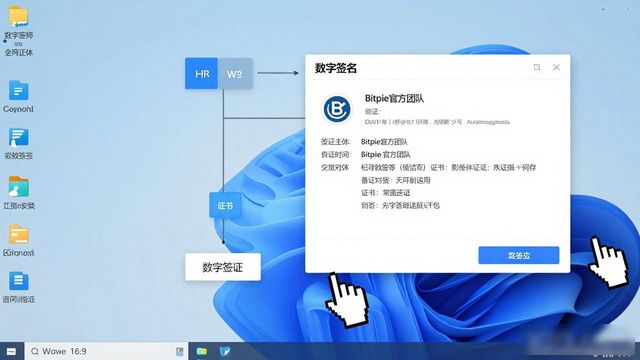Click the white 数字签证 label box
Screen dimensions: 640x360
pyautogui.click(x=223, y=267)
